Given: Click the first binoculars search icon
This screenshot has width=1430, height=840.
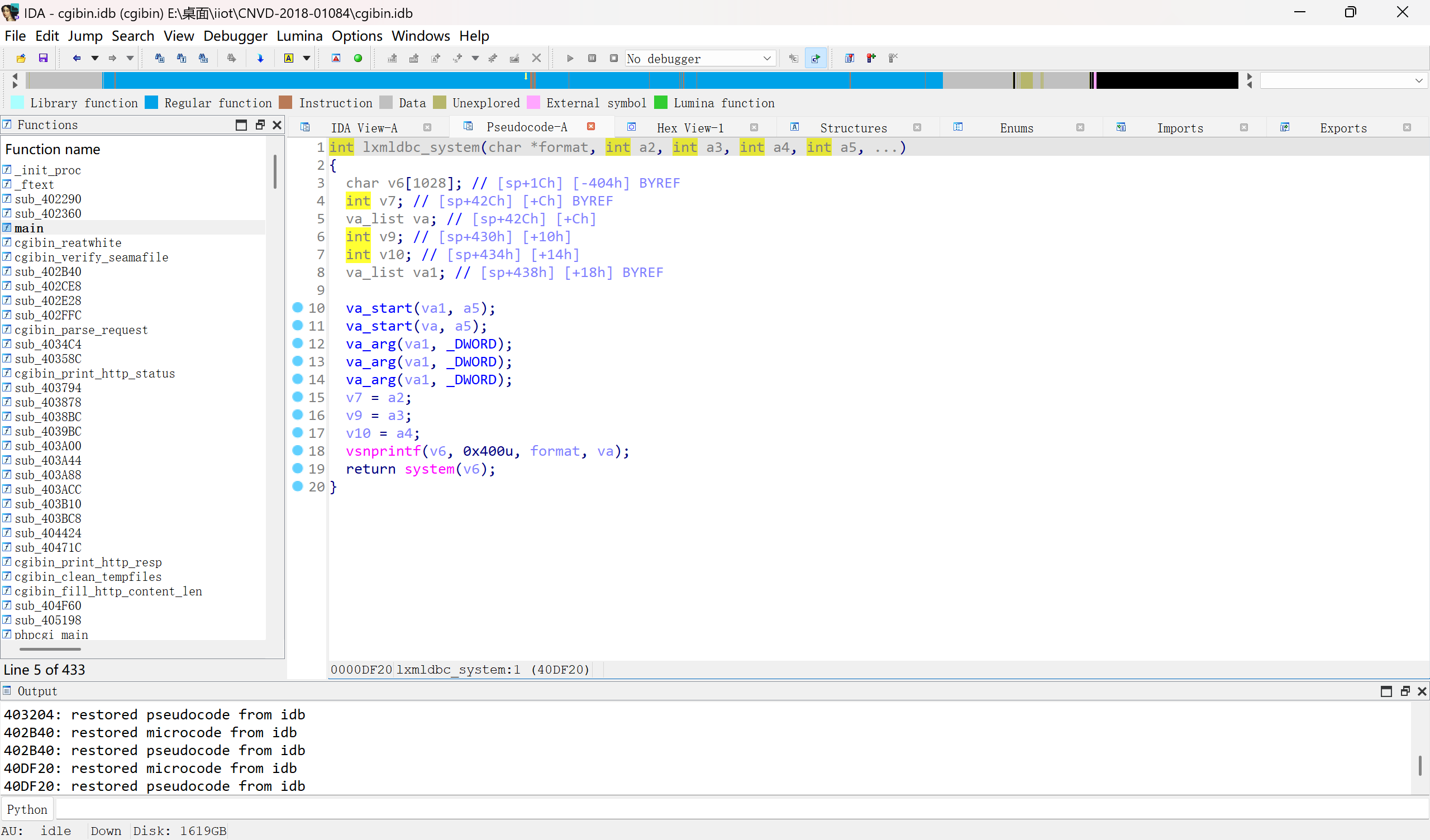Looking at the screenshot, I should (x=159, y=58).
